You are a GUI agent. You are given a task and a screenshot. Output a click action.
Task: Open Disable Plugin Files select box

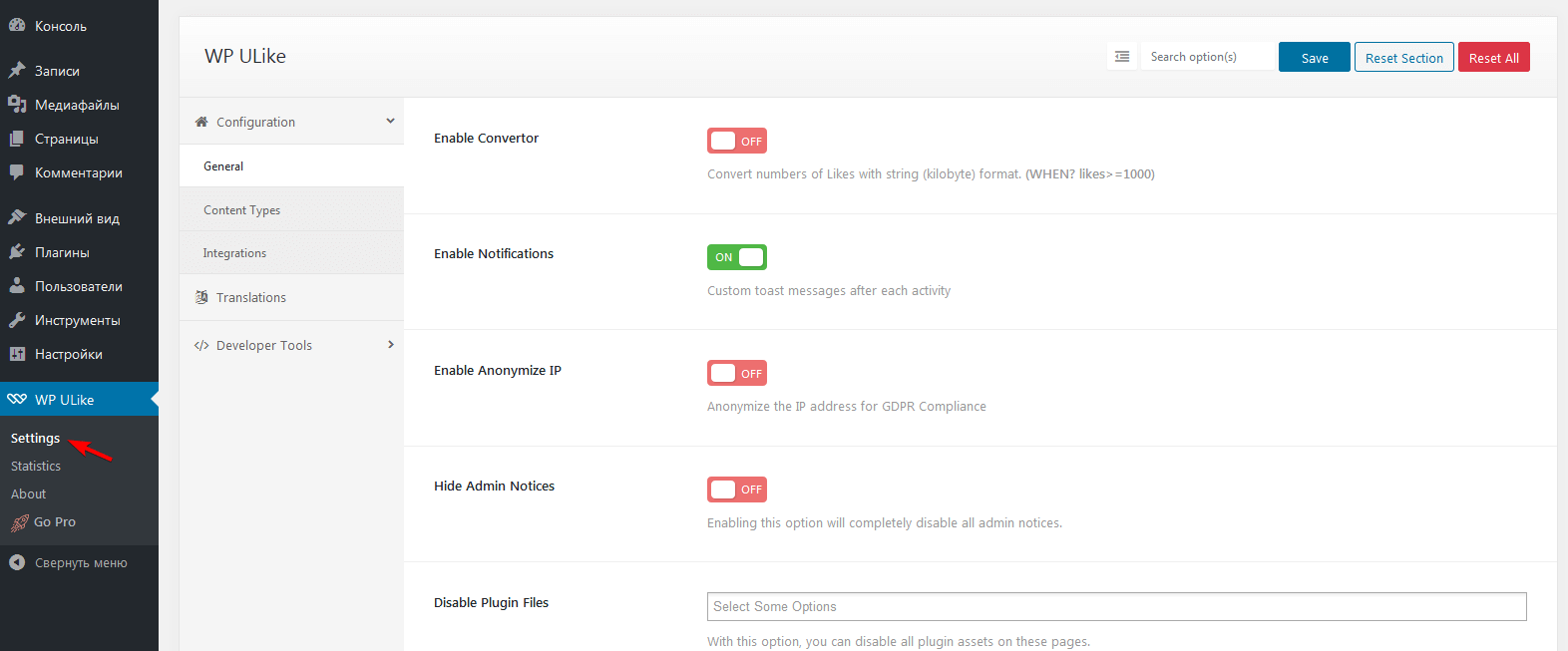point(1116,606)
